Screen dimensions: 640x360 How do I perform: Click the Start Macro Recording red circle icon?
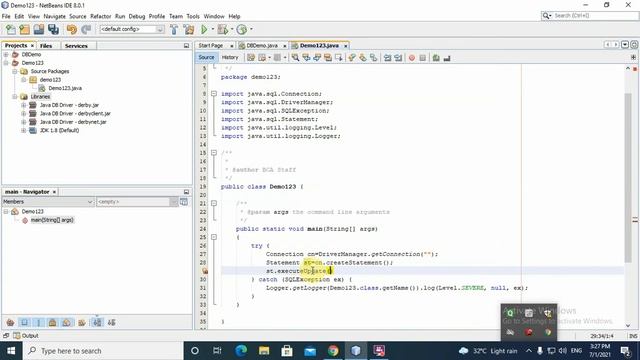click(412, 58)
